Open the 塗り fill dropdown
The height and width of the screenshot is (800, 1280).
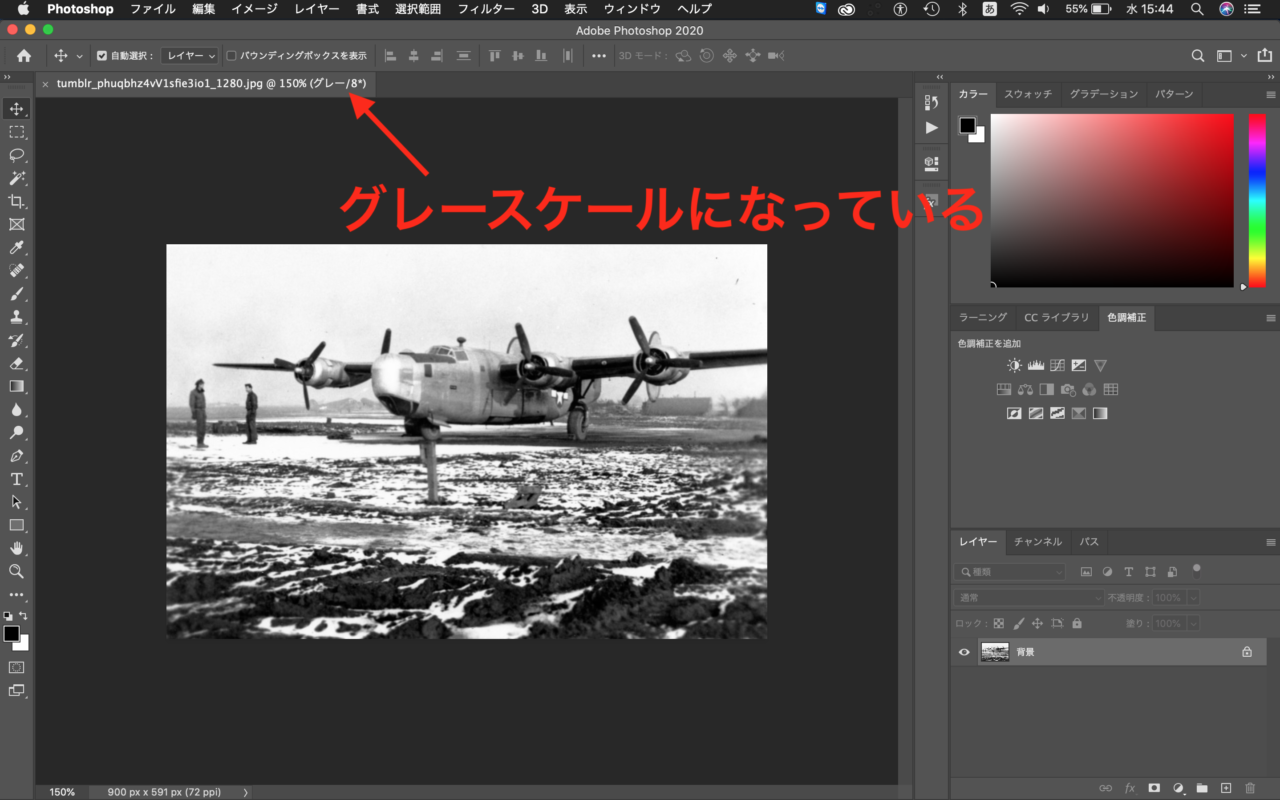(x=1192, y=623)
